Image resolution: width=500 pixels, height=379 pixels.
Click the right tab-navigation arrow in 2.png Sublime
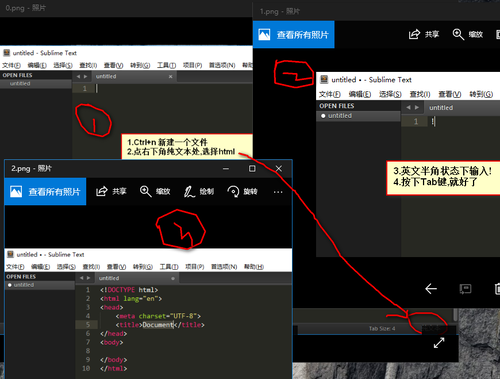88,278
